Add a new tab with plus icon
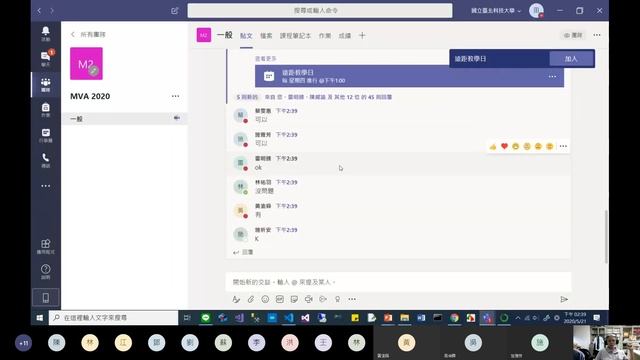Image resolution: width=640 pixels, height=360 pixels. point(362,36)
